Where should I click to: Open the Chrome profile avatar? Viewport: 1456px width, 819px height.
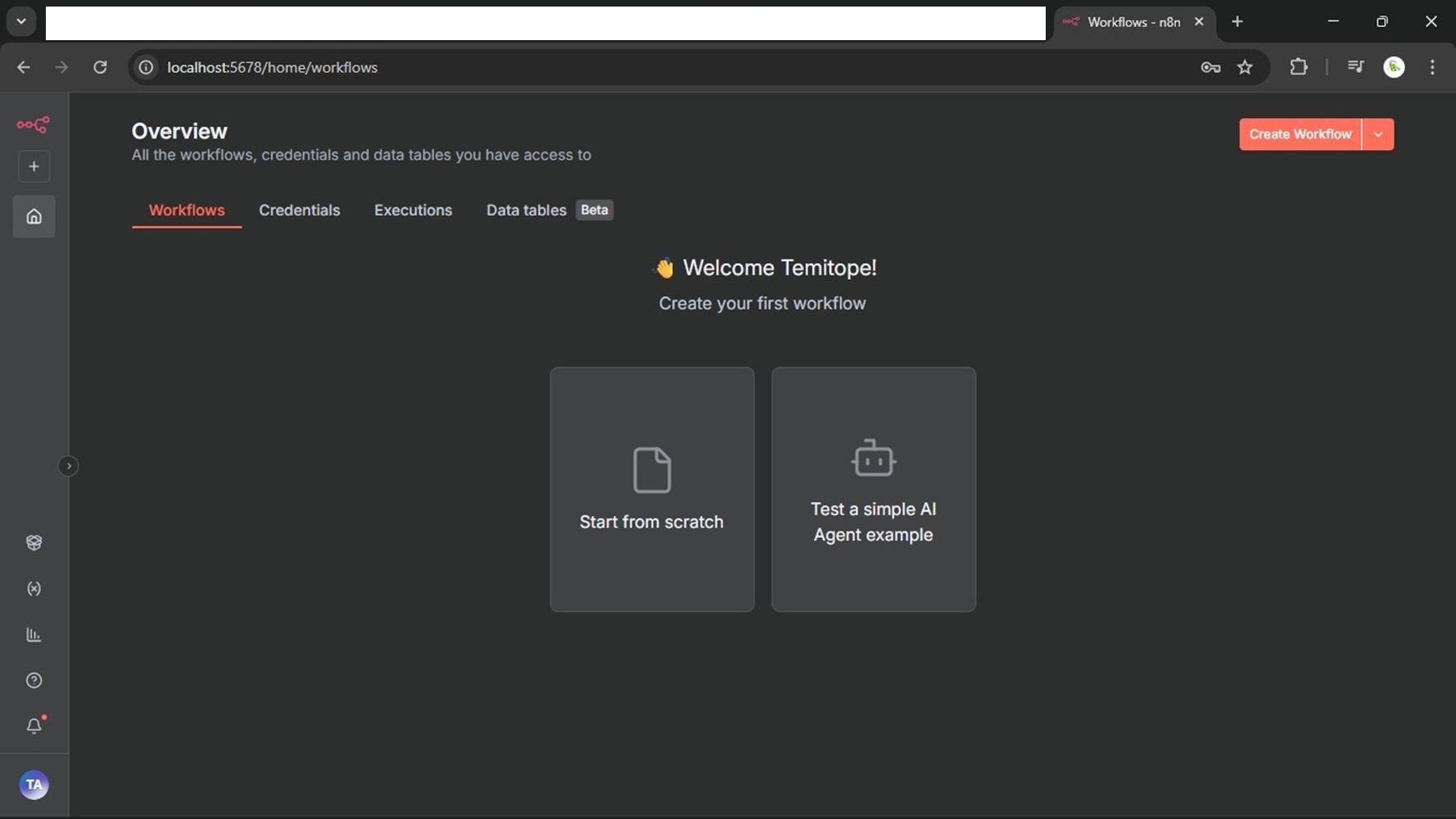pos(1394,67)
